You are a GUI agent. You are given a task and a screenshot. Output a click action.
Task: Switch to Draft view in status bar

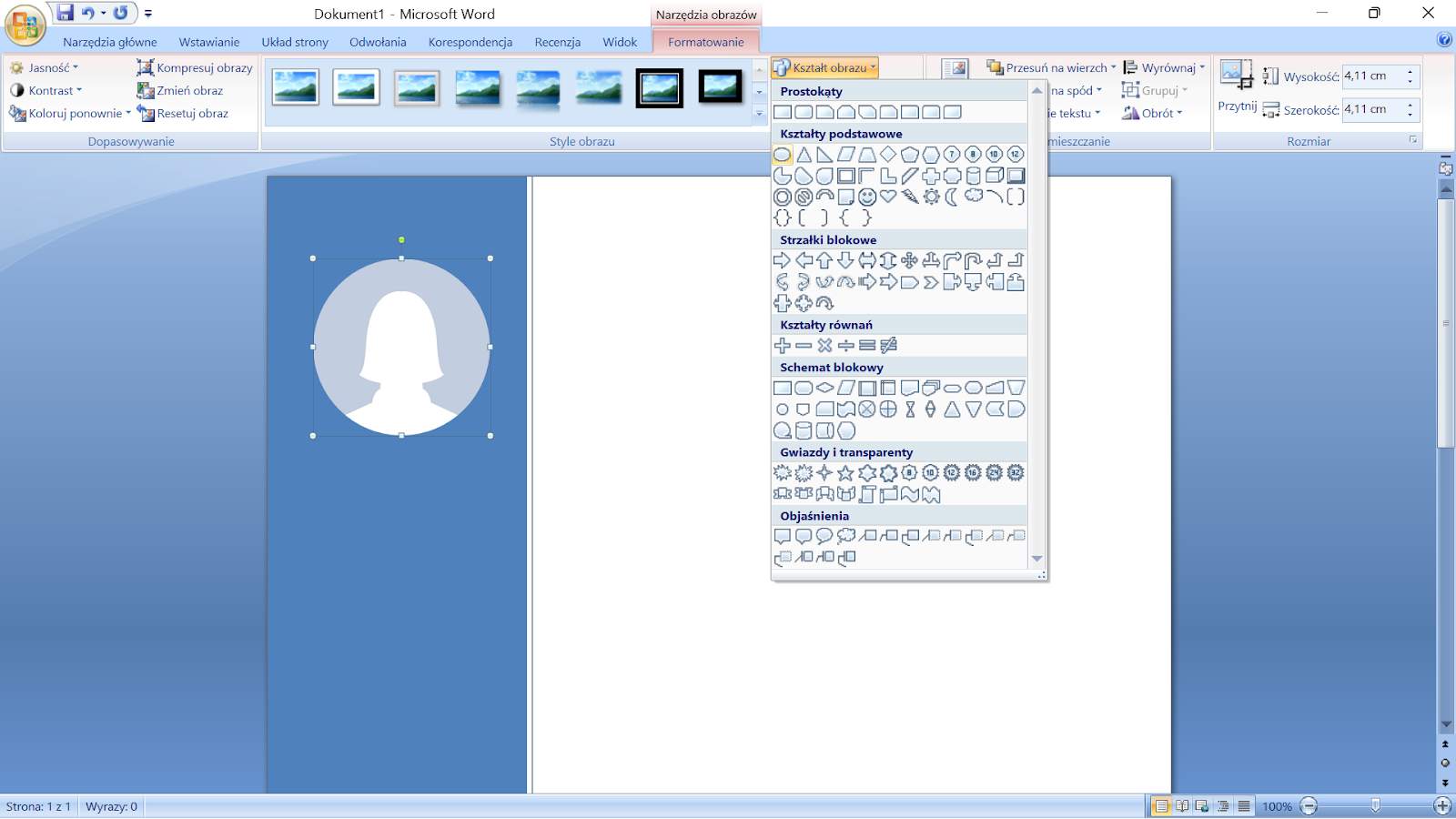[x=1243, y=806]
